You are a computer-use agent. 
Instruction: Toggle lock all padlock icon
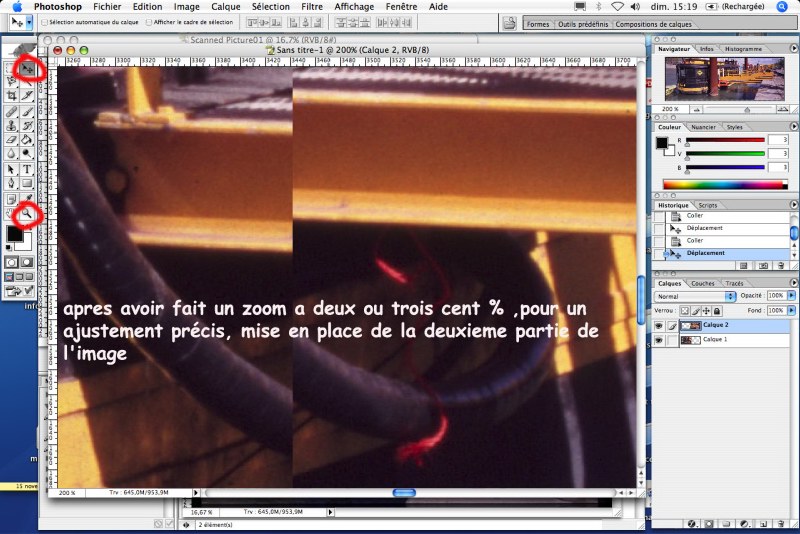tap(717, 311)
